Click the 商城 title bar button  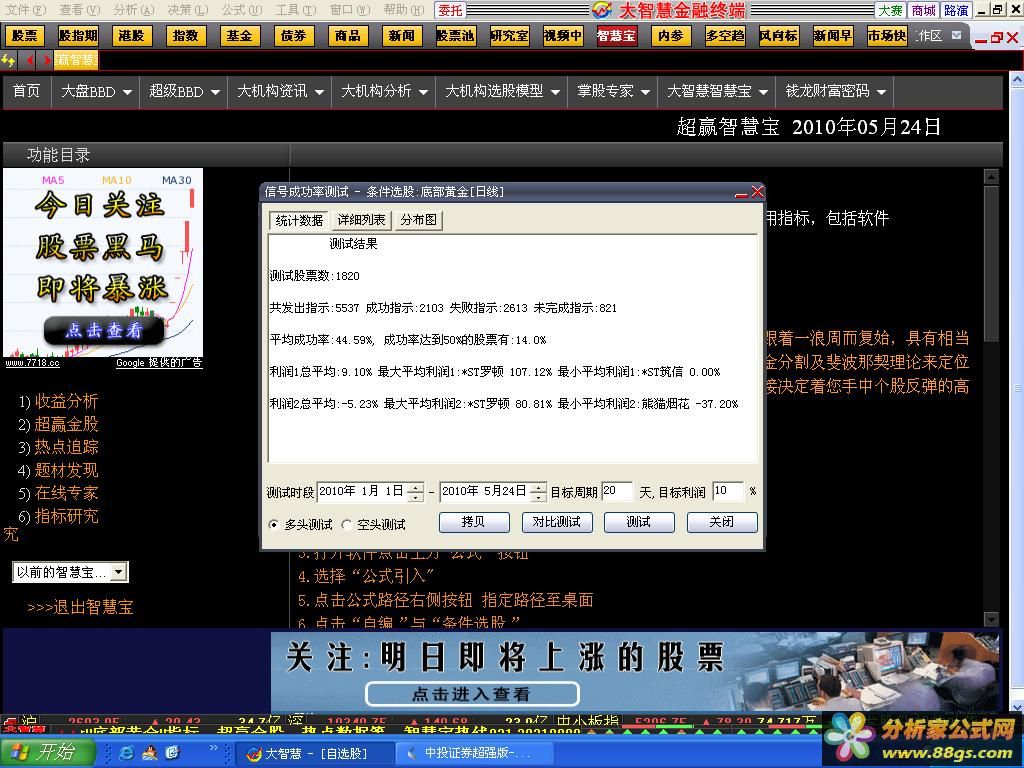(x=924, y=10)
